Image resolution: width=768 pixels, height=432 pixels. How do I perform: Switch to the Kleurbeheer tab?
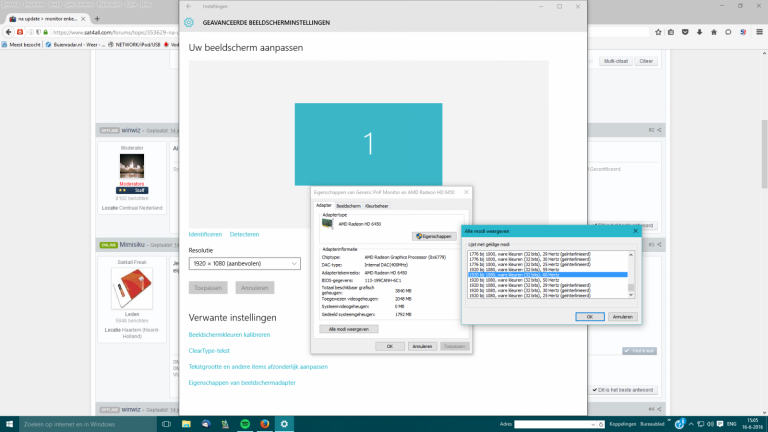[376, 205]
